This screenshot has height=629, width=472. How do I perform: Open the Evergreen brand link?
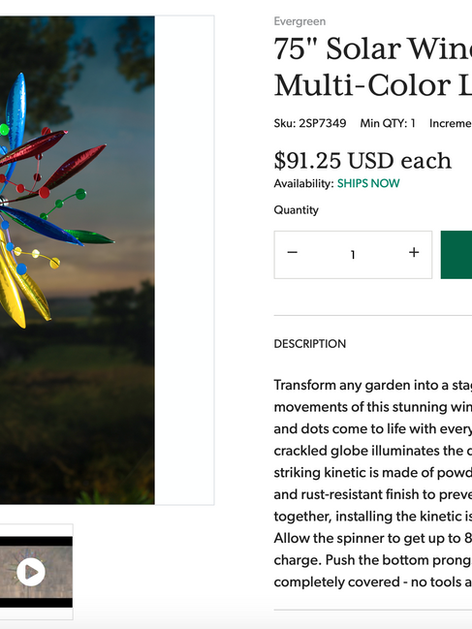tap(300, 21)
